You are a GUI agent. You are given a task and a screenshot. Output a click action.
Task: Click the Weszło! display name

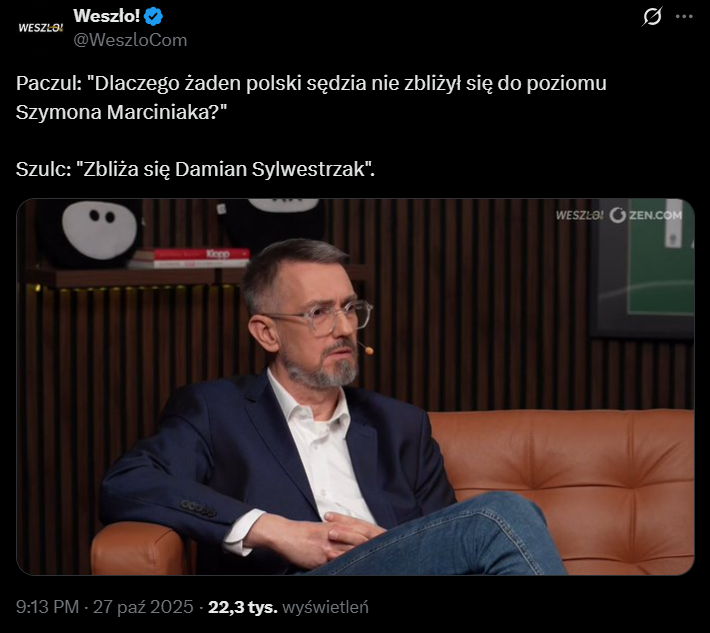pos(106,16)
